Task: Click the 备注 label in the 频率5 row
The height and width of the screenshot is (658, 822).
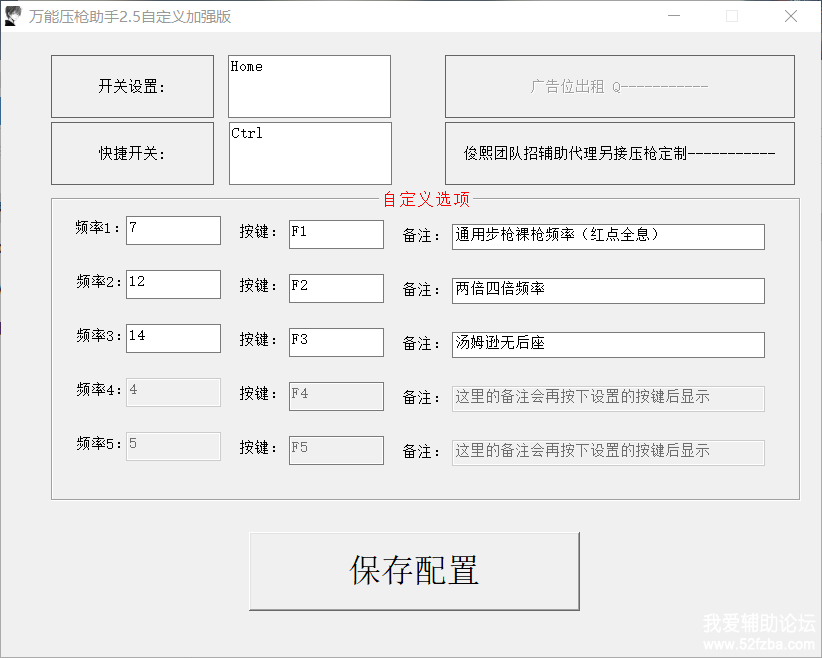Action: (x=421, y=451)
